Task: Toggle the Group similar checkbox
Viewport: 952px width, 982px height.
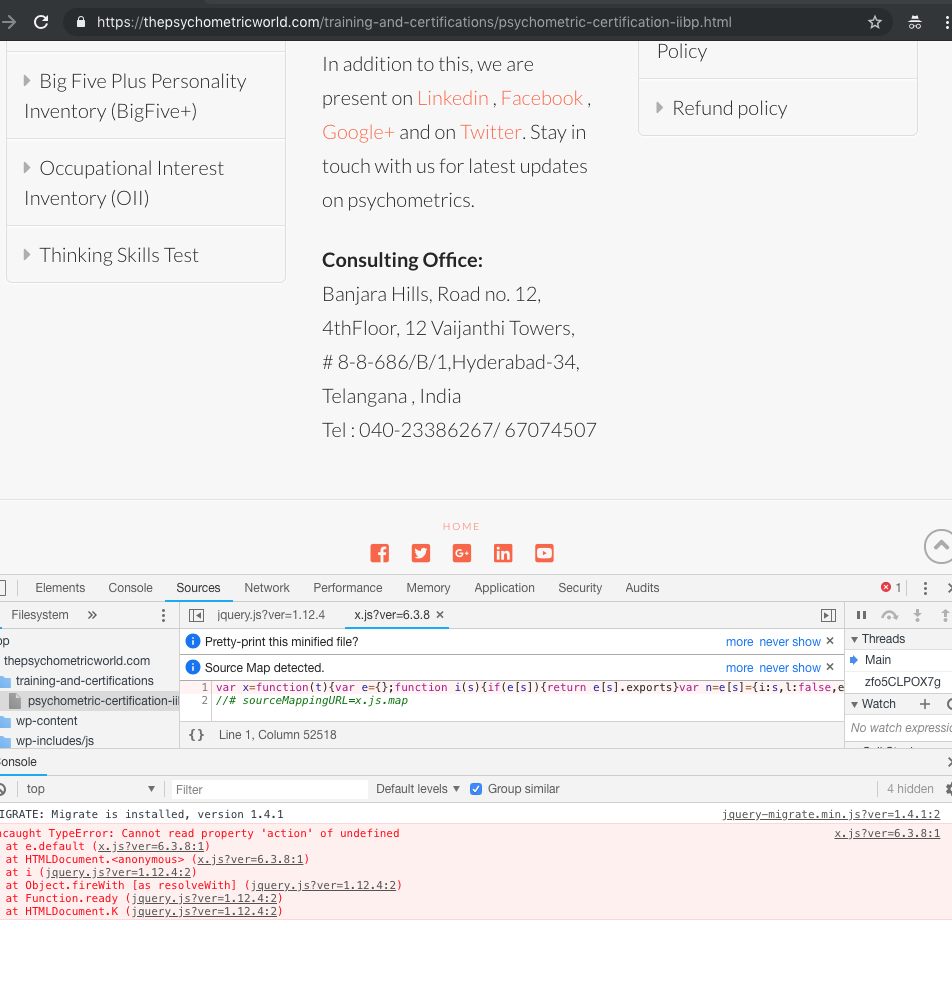Action: pyautogui.click(x=476, y=789)
